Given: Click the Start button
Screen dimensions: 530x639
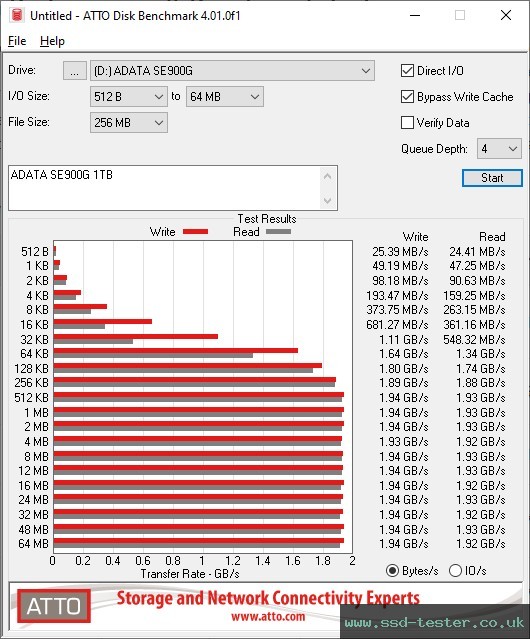Looking at the screenshot, I should click(492, 178).
